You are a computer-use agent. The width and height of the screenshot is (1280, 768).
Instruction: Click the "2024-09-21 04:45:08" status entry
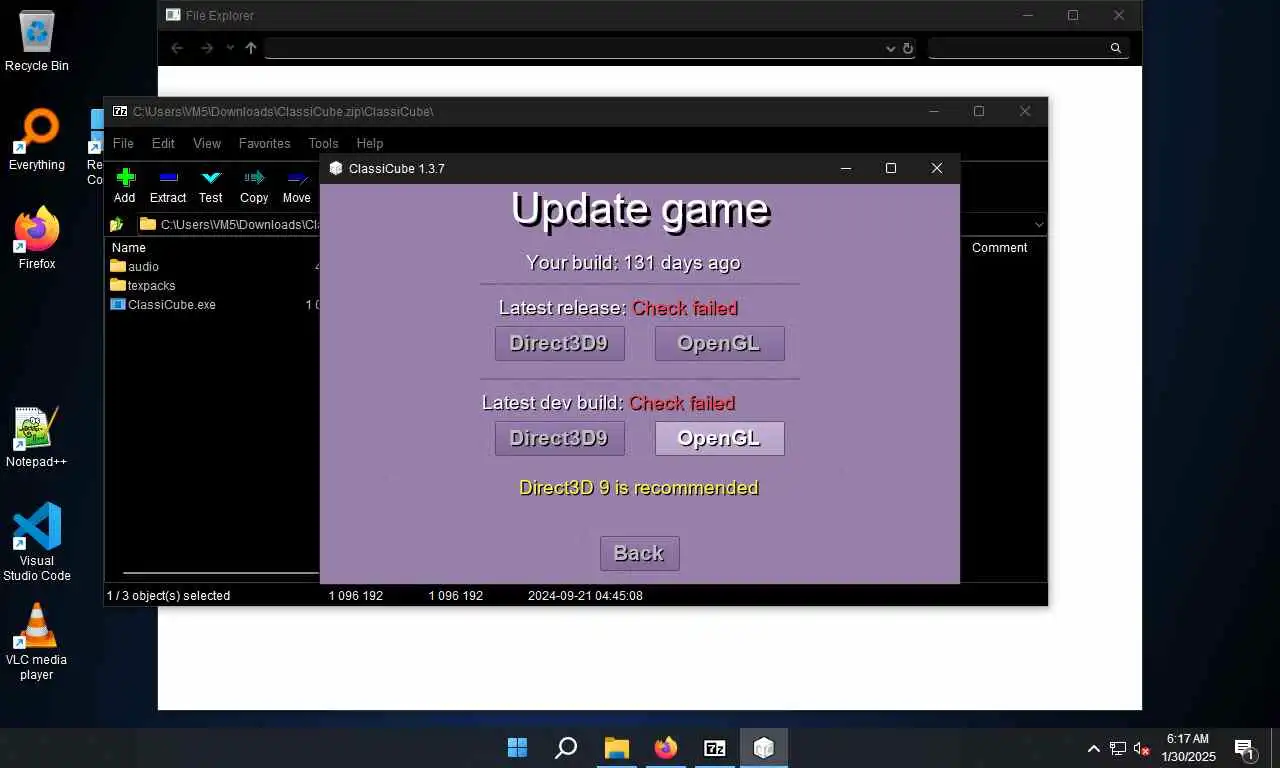(585, 595)
